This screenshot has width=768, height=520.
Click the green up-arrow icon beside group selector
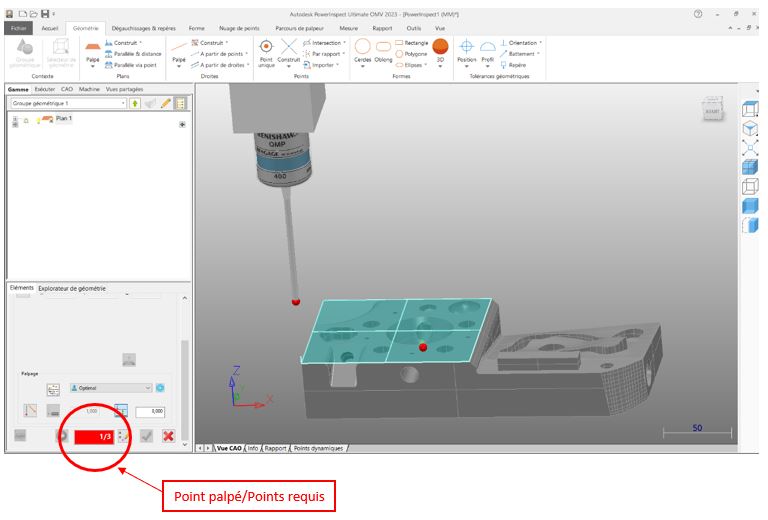(135, 103)
